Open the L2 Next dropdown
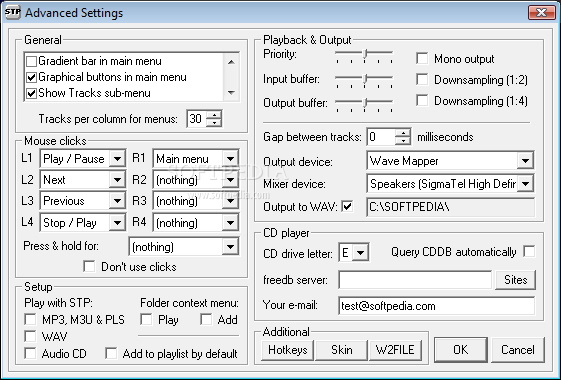 [117, 180]
